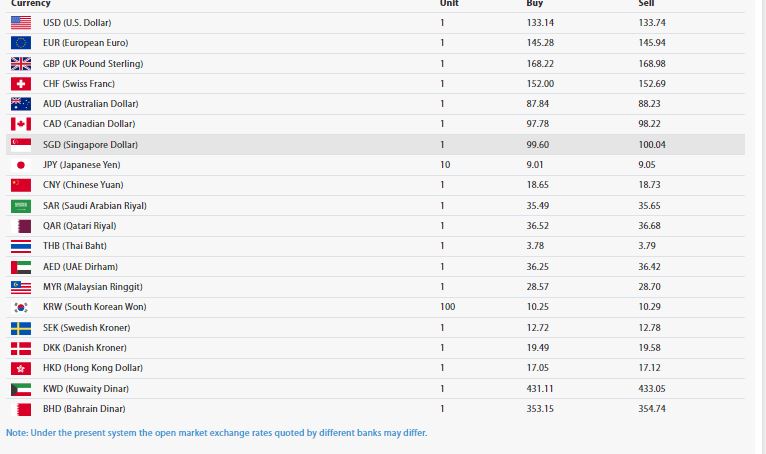Click the Buy column header

point(534,3)
